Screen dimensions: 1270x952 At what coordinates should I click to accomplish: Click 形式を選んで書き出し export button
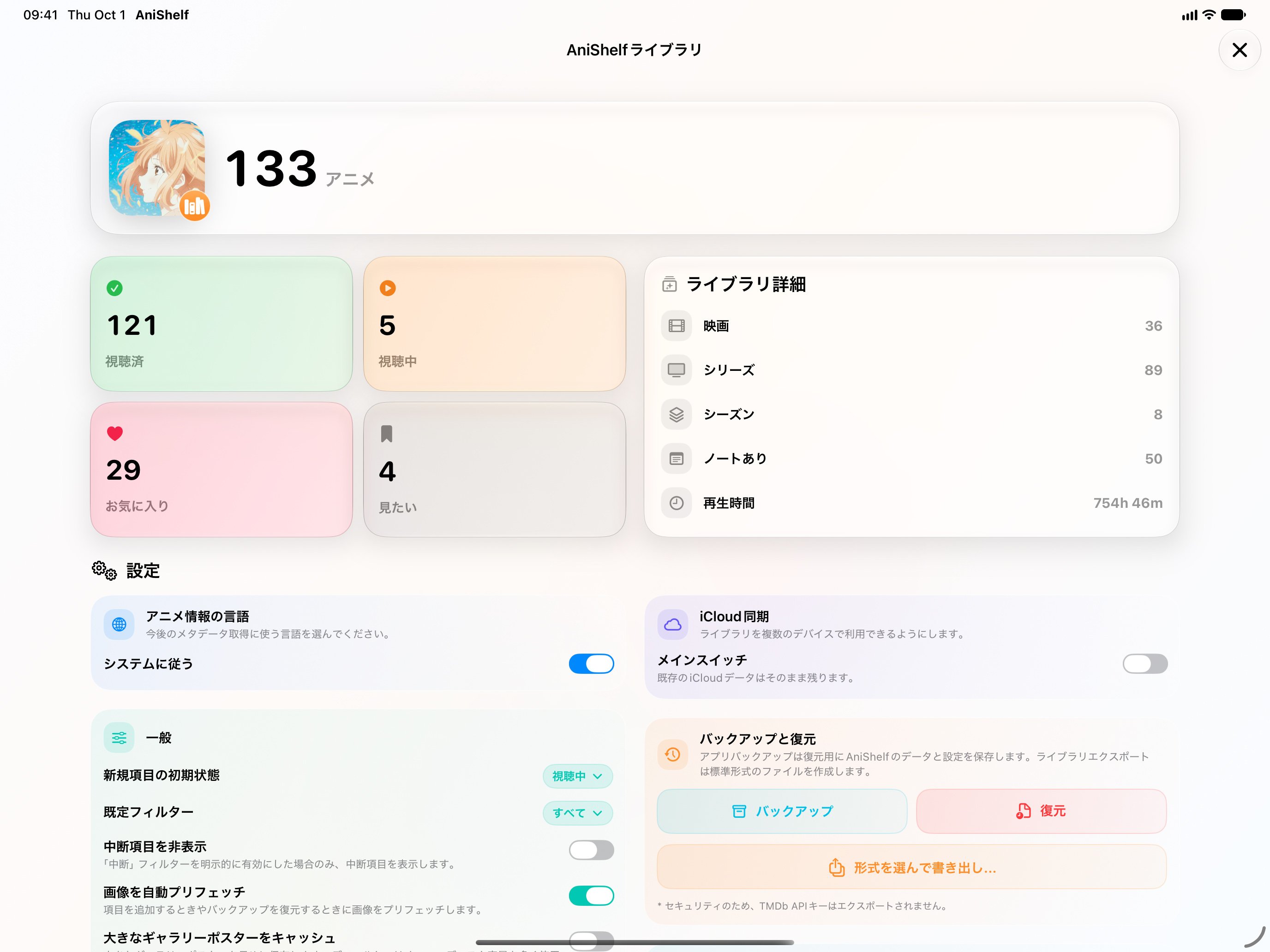(912, 867)
